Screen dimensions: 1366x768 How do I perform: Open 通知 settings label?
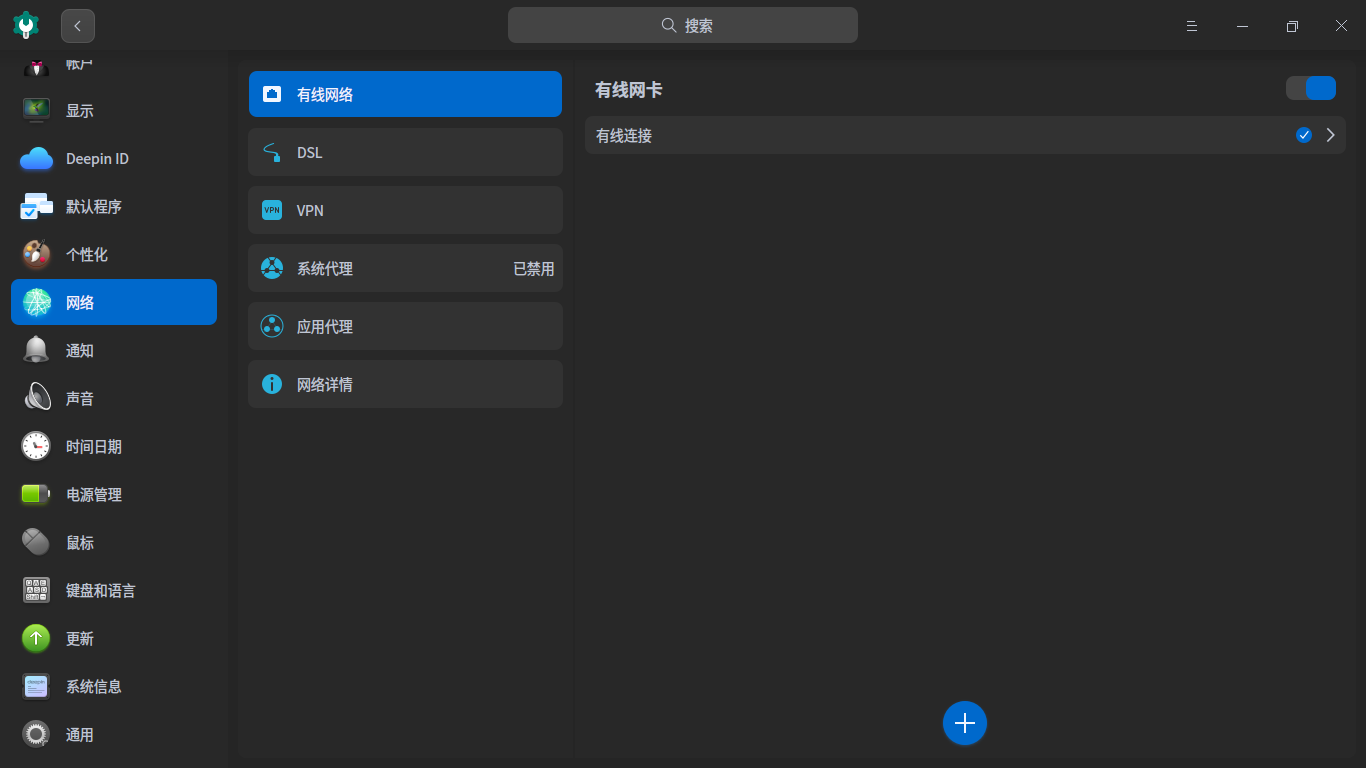(x=80, y=351)
